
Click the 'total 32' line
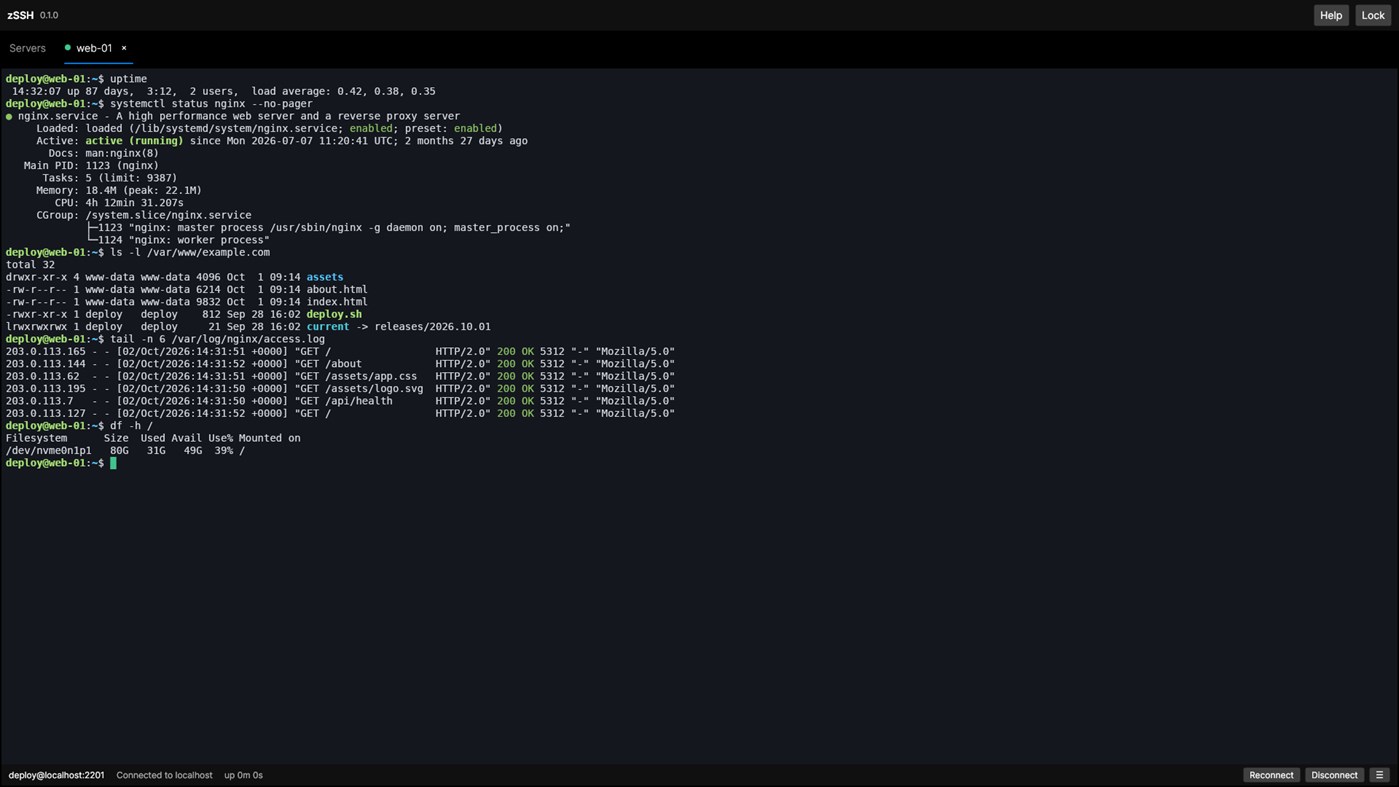30,265
